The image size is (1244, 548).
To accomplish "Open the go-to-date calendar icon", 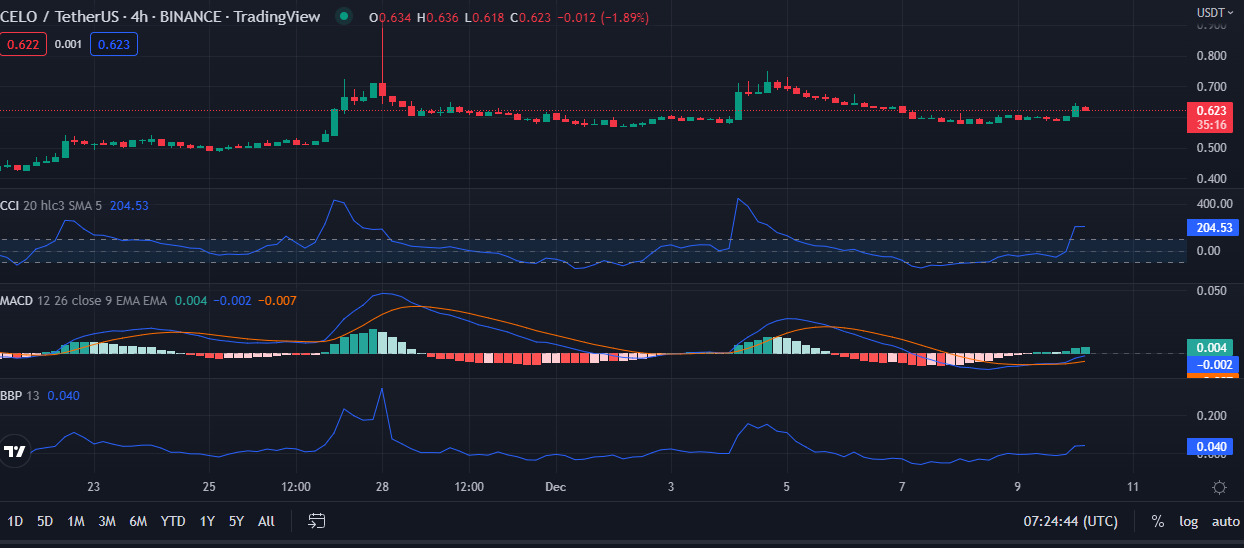I will (x=317, y=521).
